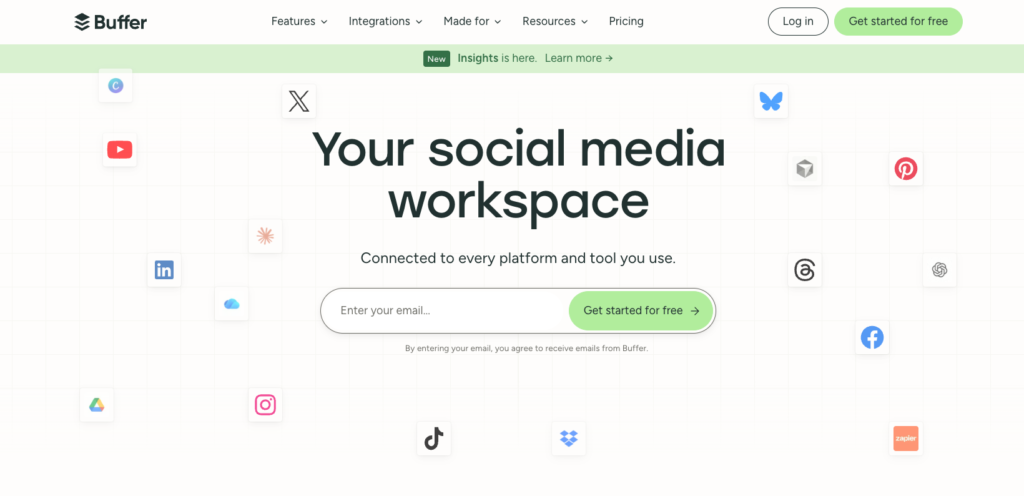Click the Buffer logo in the header
Screen dimensions: 1024x496
(110, 22)
